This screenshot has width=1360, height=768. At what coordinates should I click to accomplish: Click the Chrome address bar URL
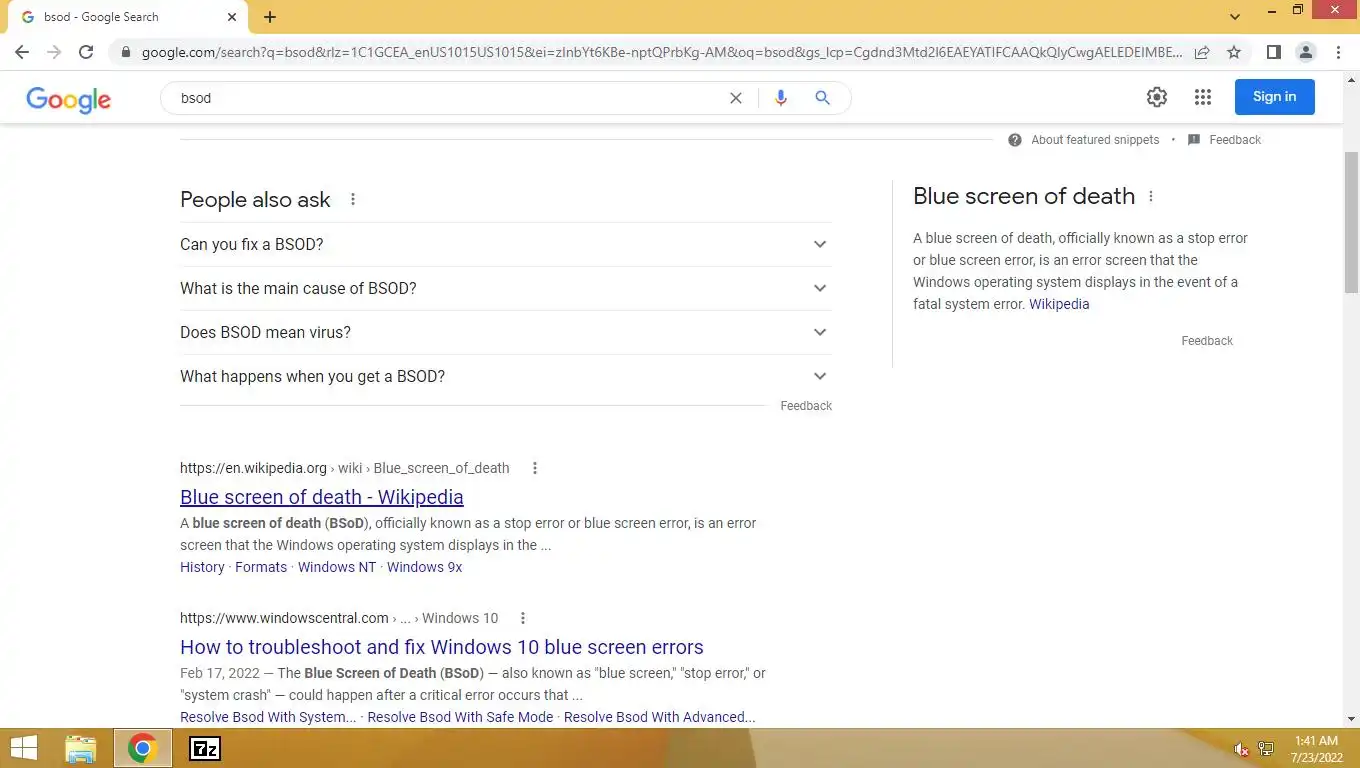[660, 52]
